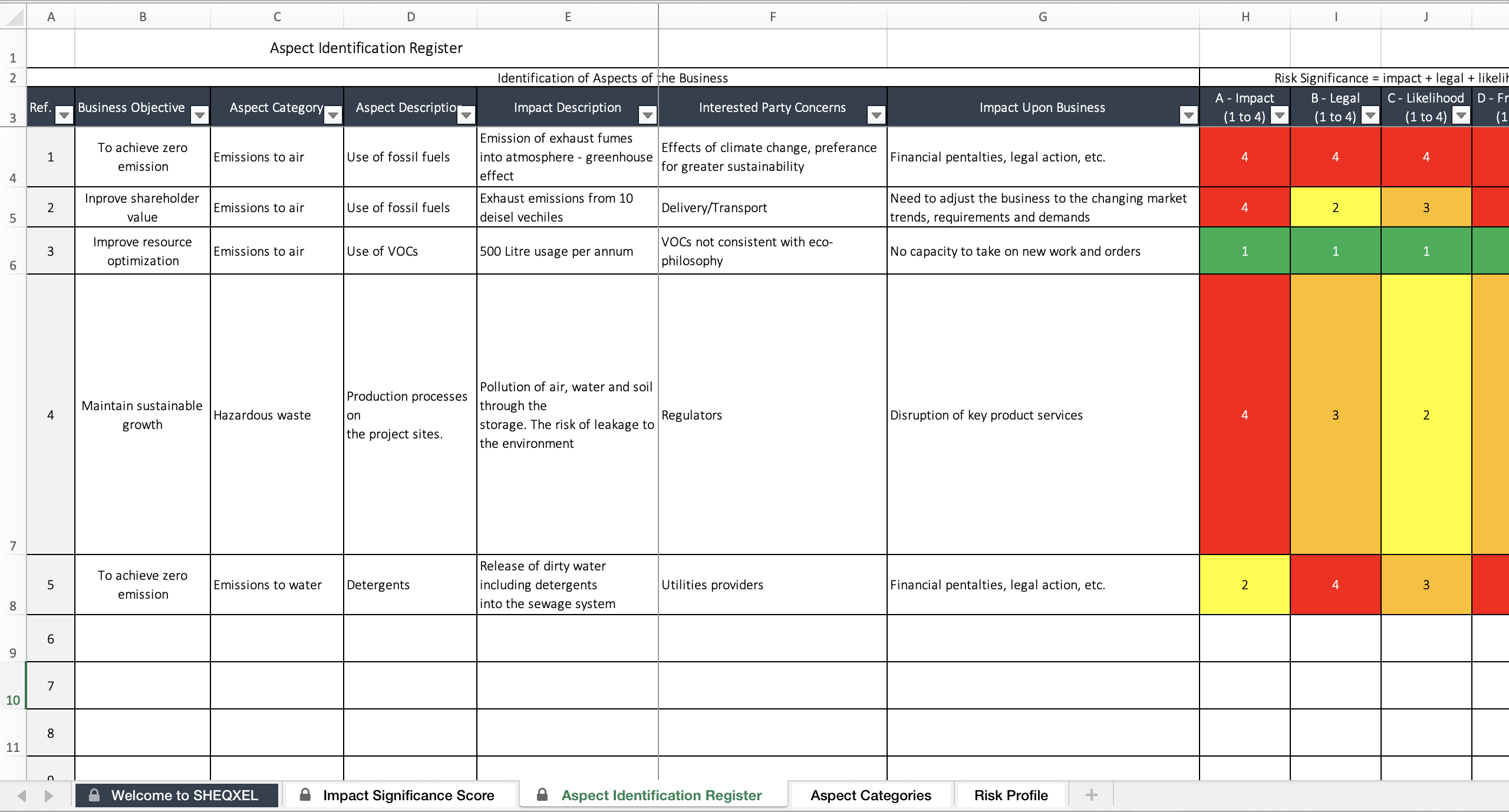
Task: Click '500 Litre usage per annum' cell
Action: 568,251
